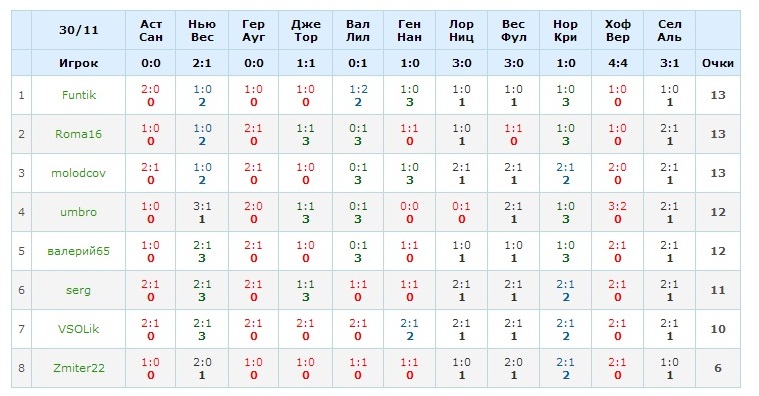Viewport: 759px width, 396px height.
Task: Select the 30/11 date header cell
Action: [78, 30]
